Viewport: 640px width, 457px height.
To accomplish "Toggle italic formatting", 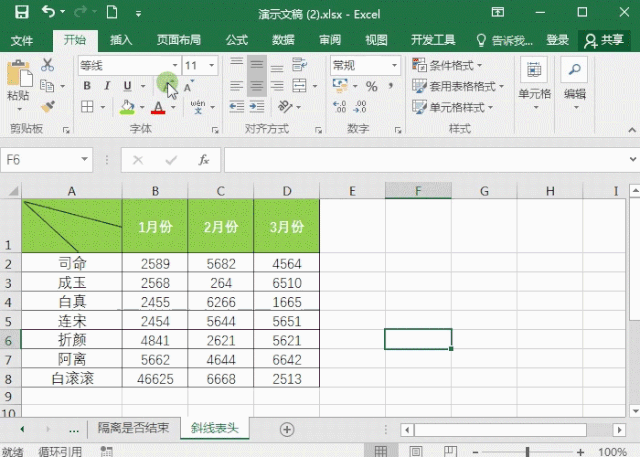I will (107, 86).
